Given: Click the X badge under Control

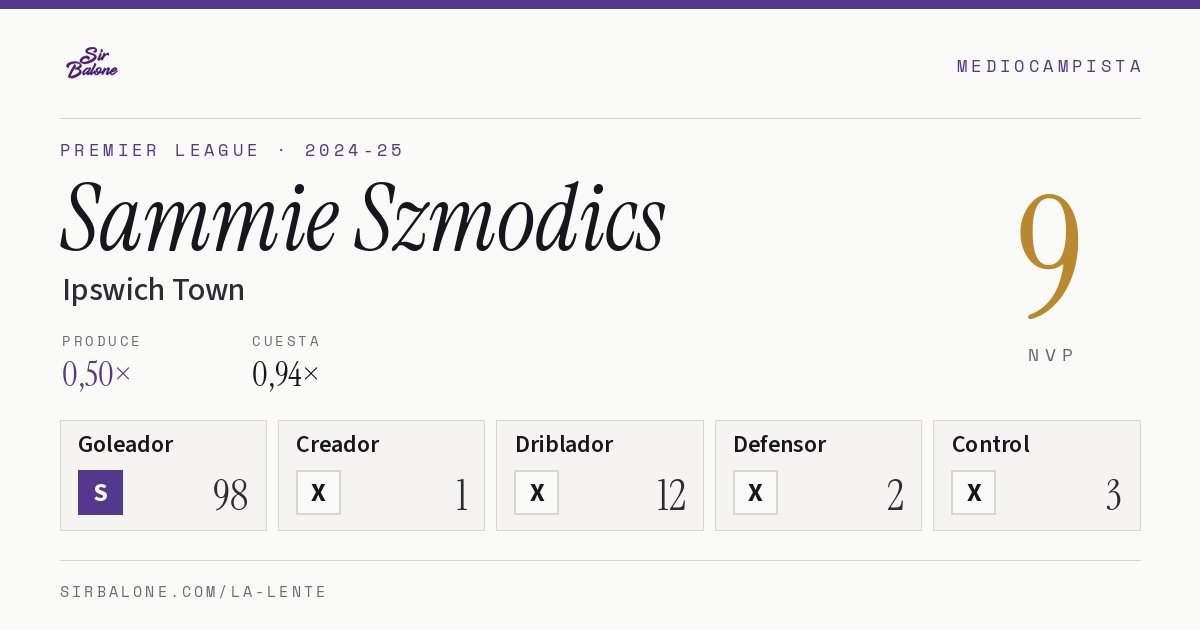Looking at the screenshot, I should point(973,492).
